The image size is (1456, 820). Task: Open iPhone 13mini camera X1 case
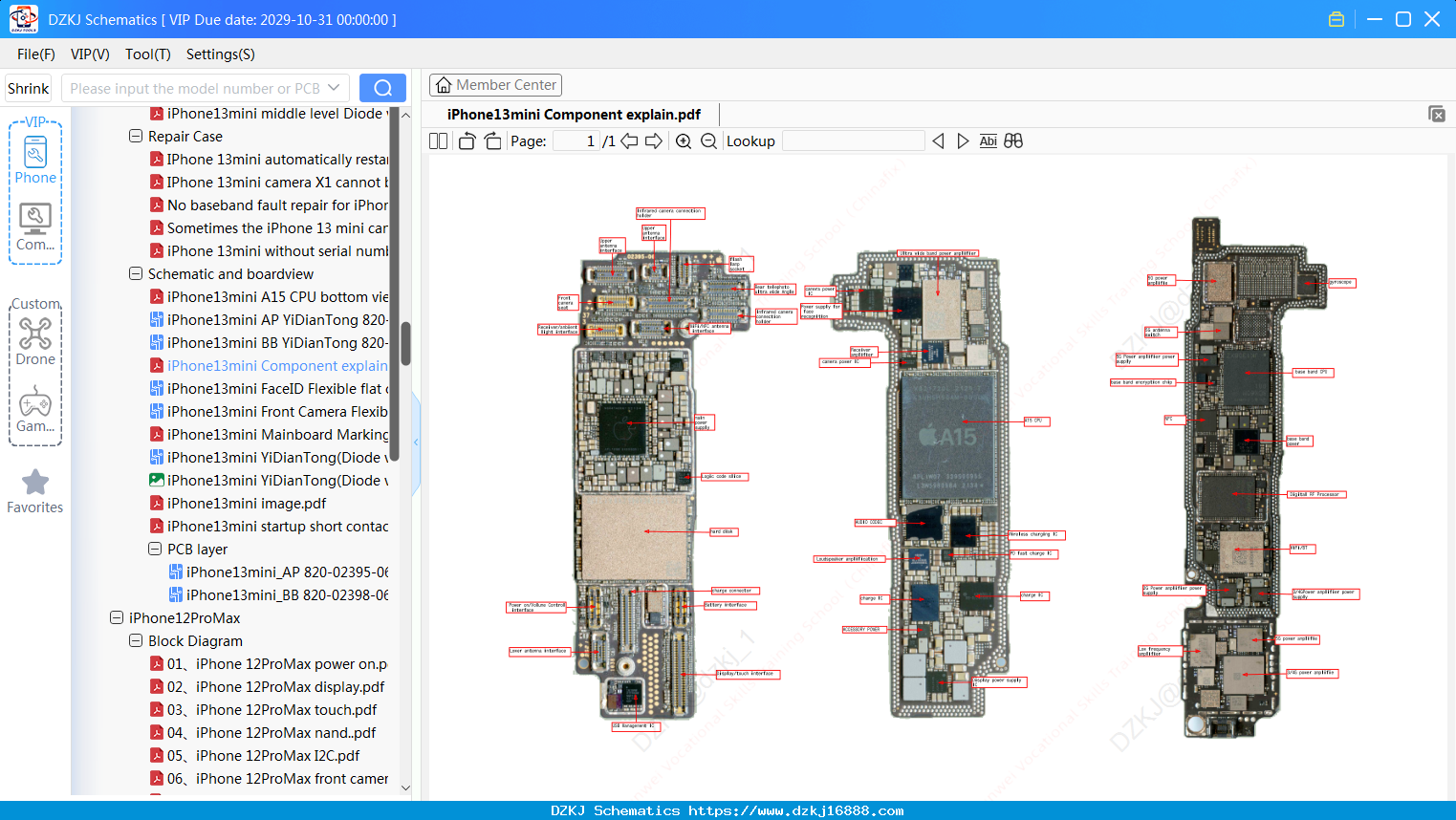(x=269, y=183)
